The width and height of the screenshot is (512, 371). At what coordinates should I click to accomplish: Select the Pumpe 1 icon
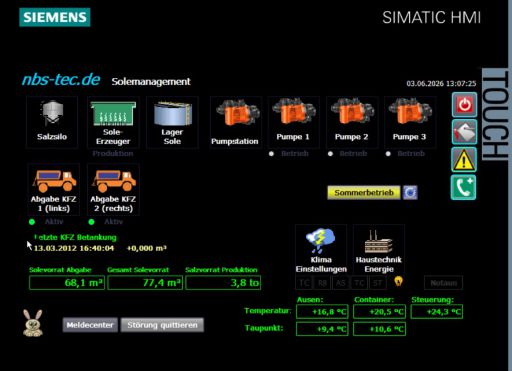(293, 122)
